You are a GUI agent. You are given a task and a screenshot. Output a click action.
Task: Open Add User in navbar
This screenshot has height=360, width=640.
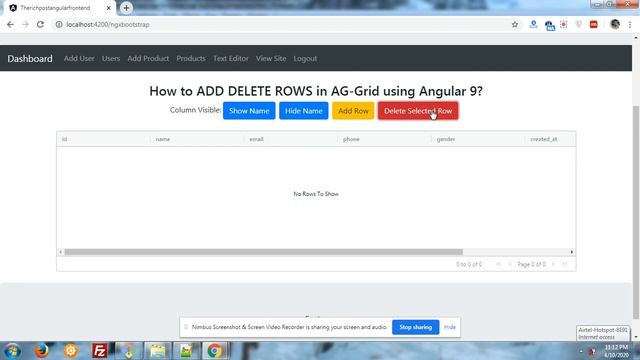[79, 58]
